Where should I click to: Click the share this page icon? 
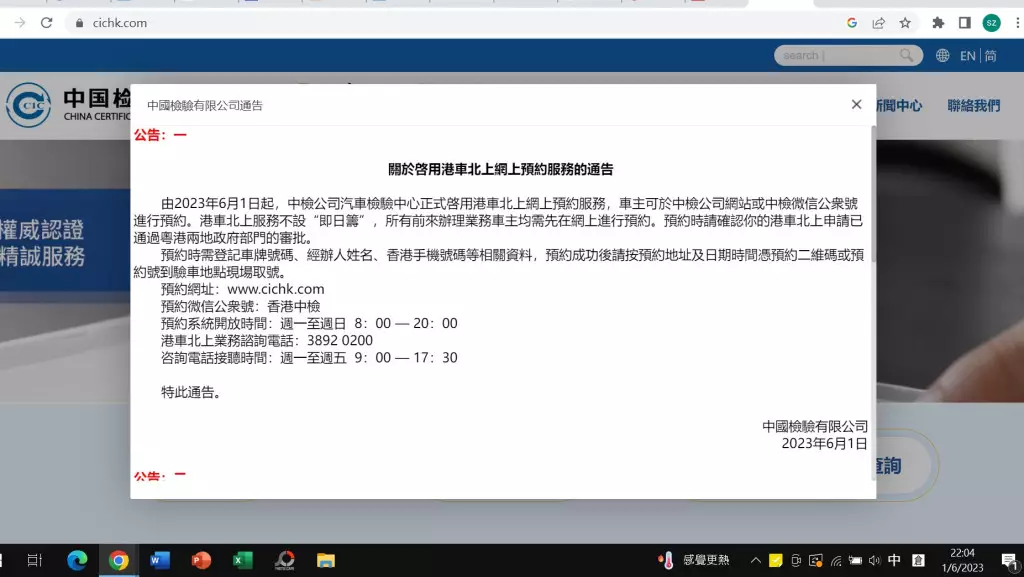[x=878, y=23]
